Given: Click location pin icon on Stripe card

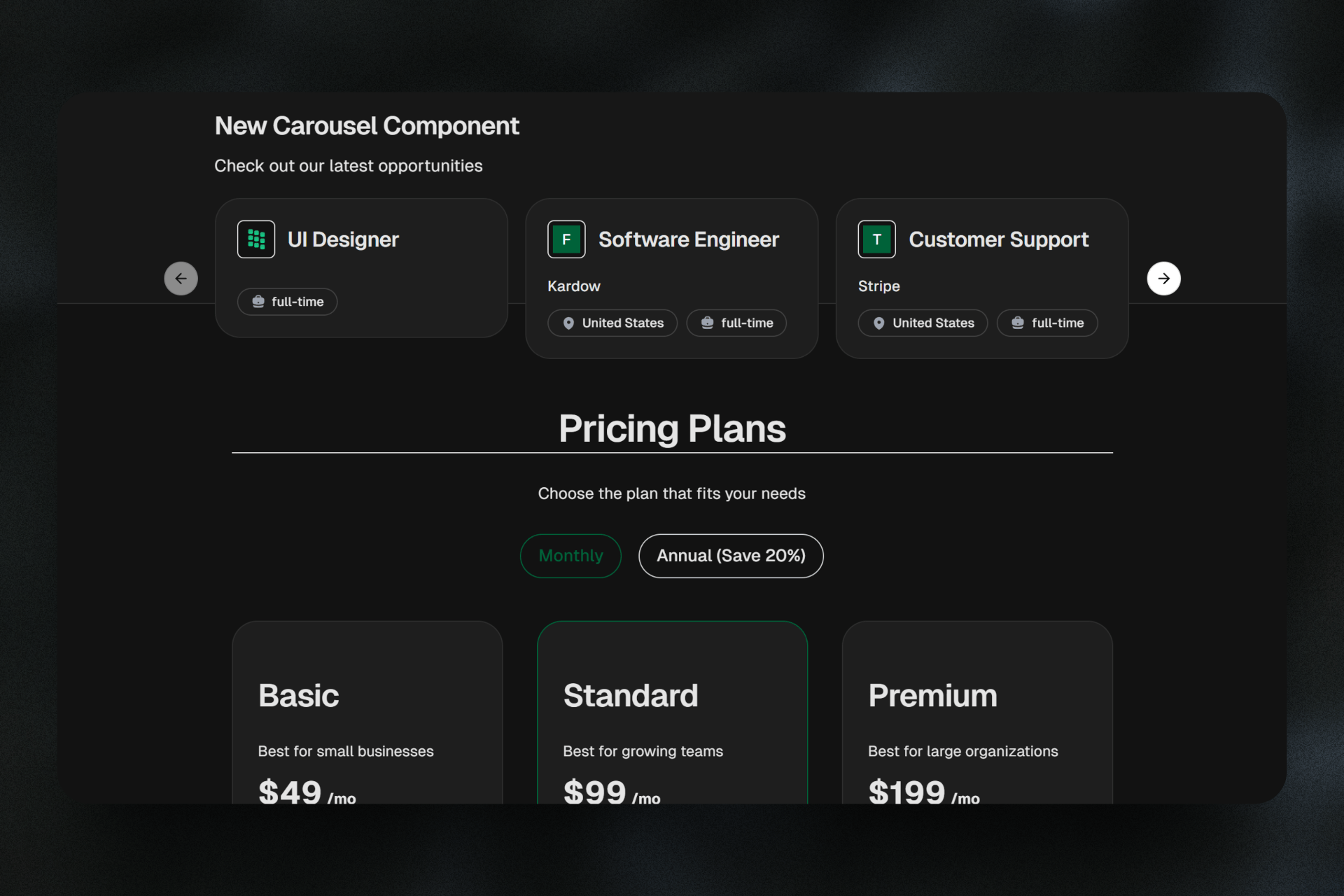Looking at the screenshot, I should pyautogui.click(x=878, y=323).
